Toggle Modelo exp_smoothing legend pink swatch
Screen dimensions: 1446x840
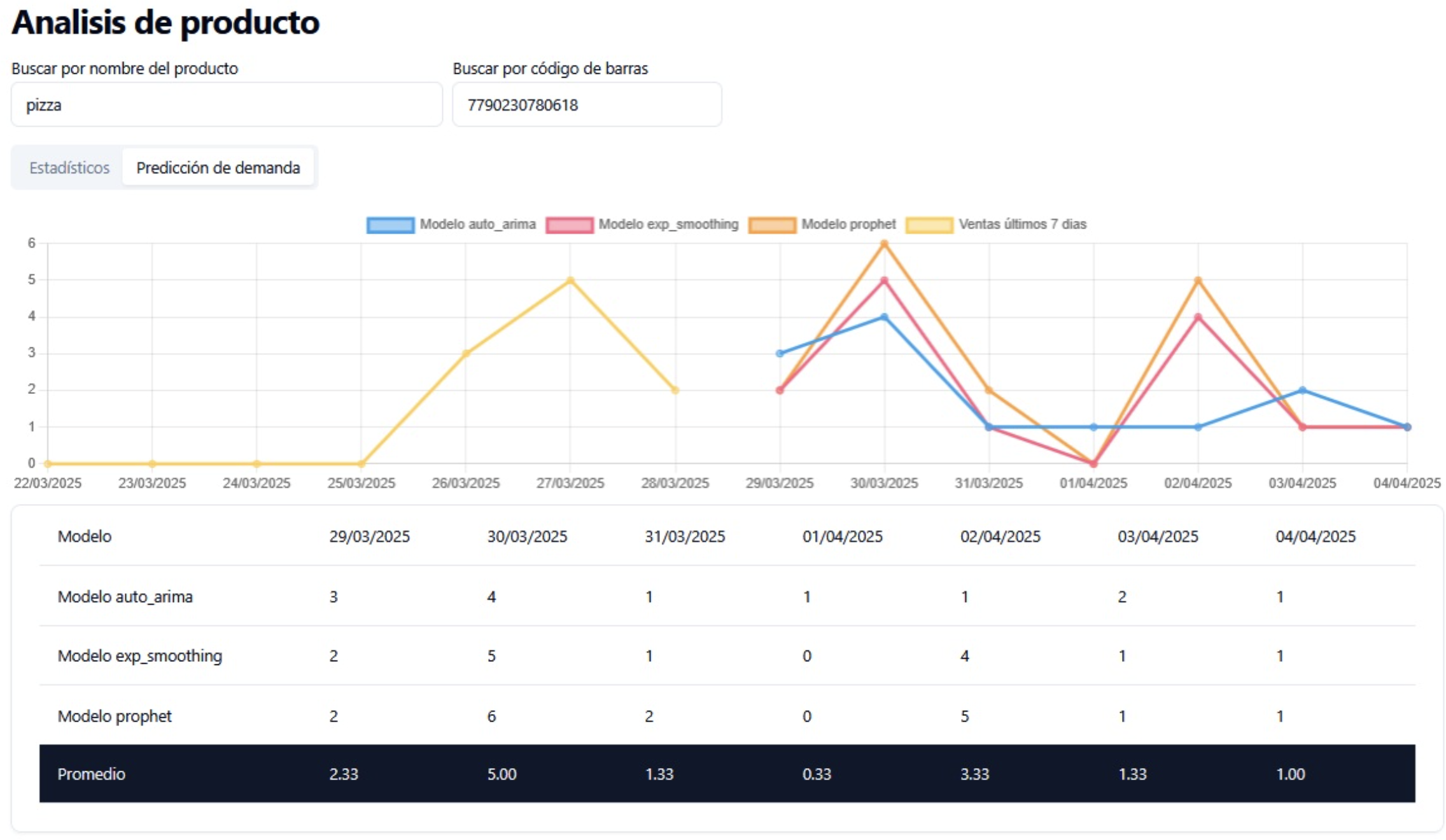coord(569,225)
